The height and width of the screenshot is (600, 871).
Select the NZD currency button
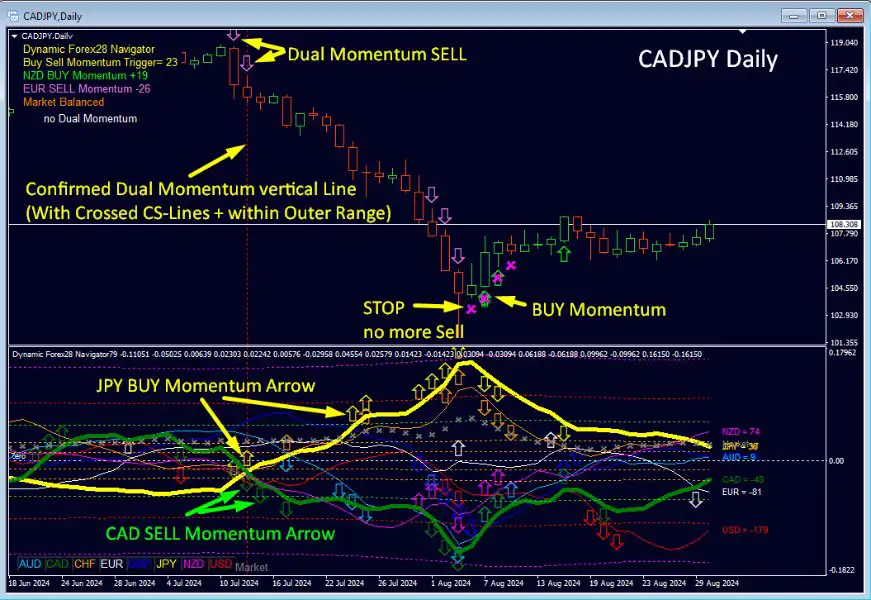[x=193, y=565]
